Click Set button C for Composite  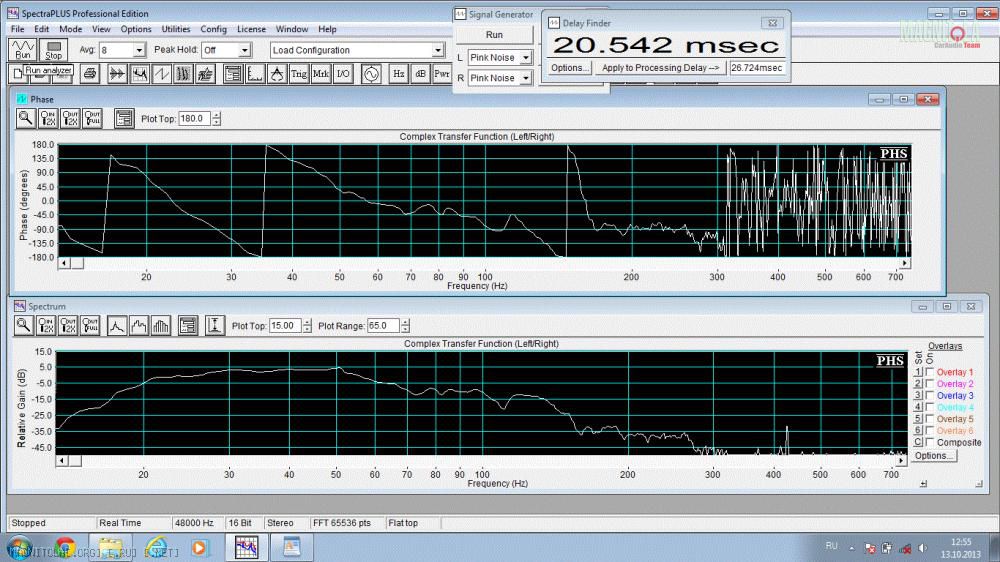click(x=918, y=442)
